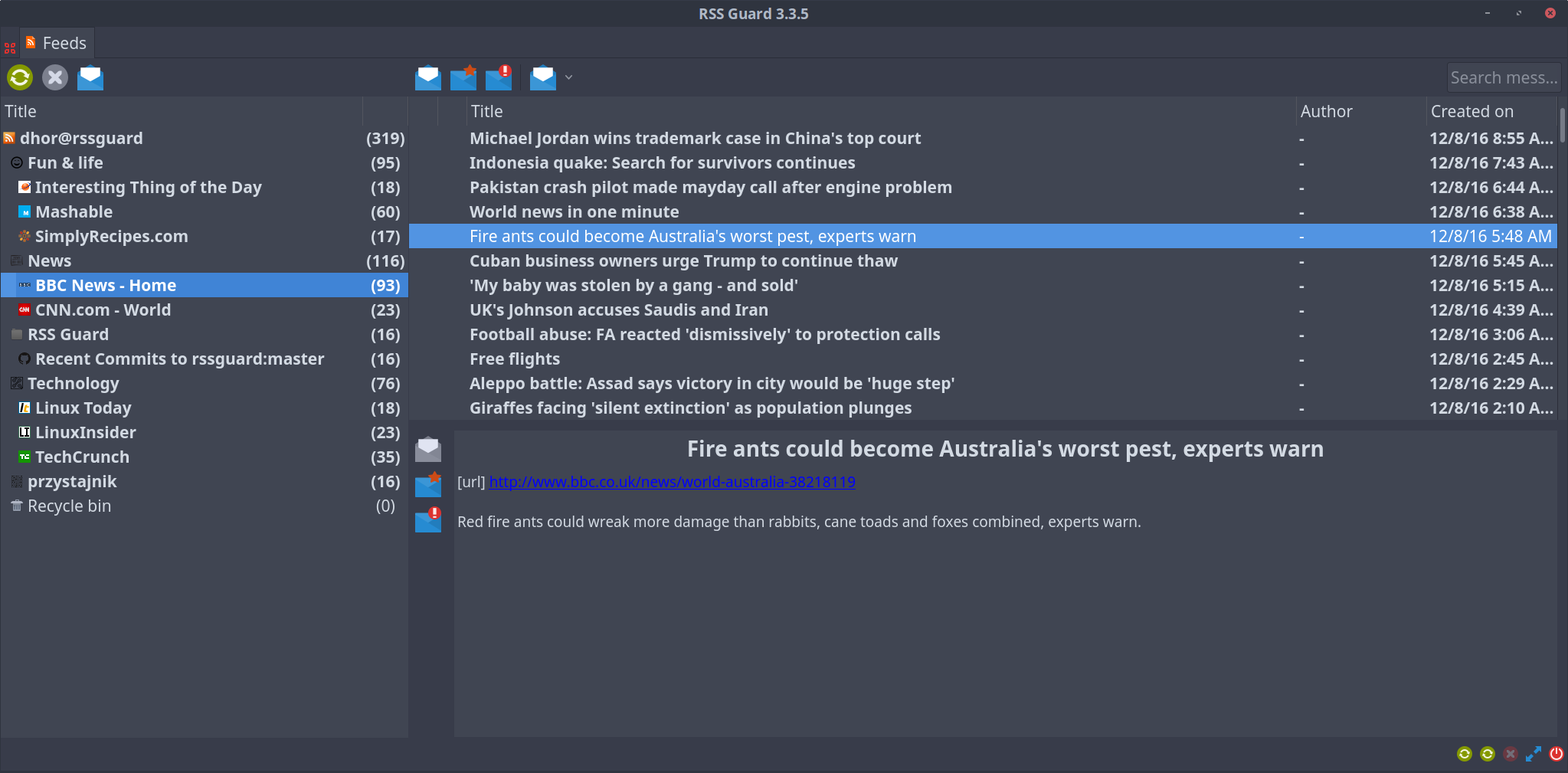Image resolution: width=1568 pixels, height=773 pixels.
Task: Click the Search messages field
Action: click(x=1503, y=77)
